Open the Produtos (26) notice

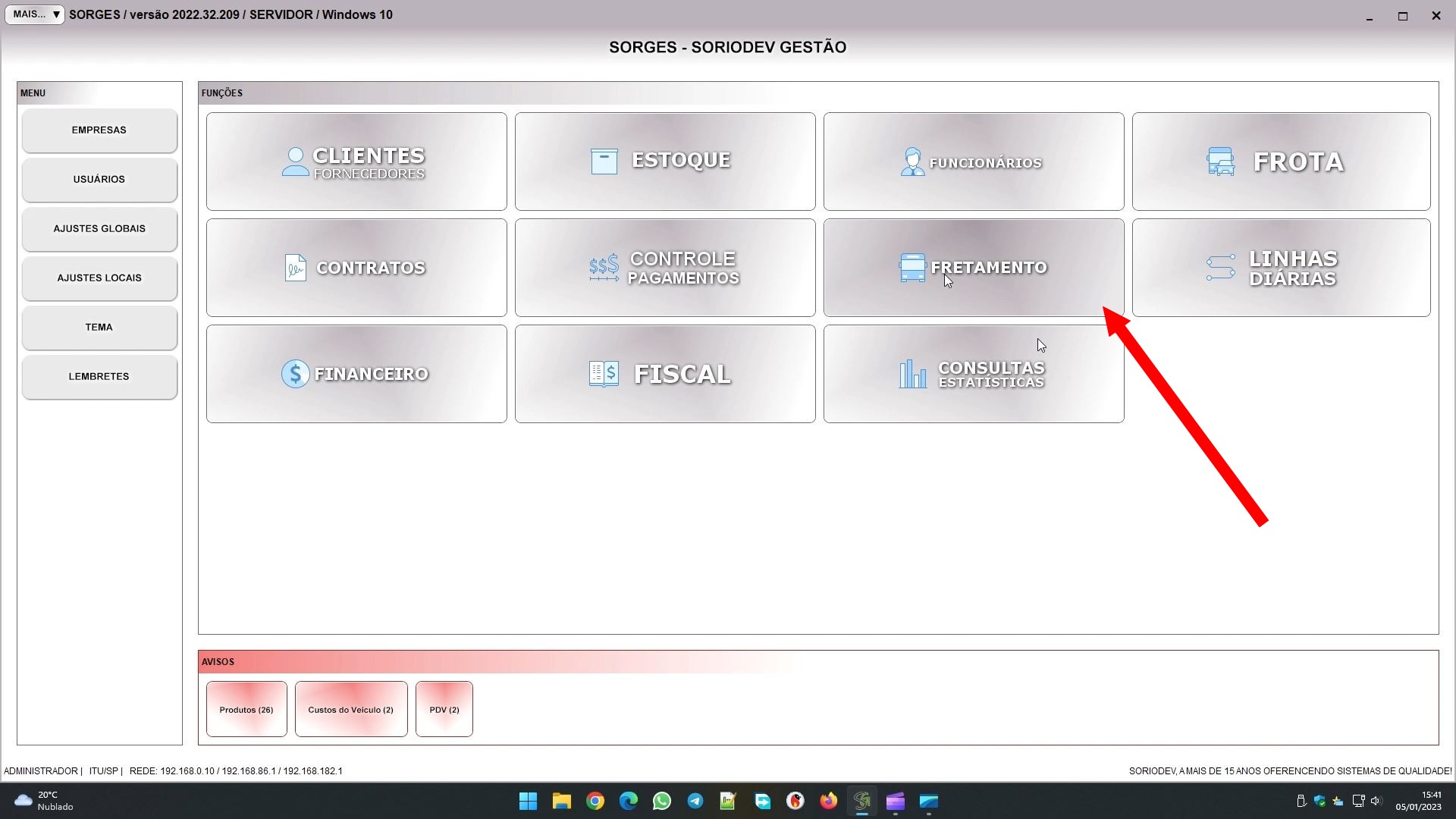246,709
